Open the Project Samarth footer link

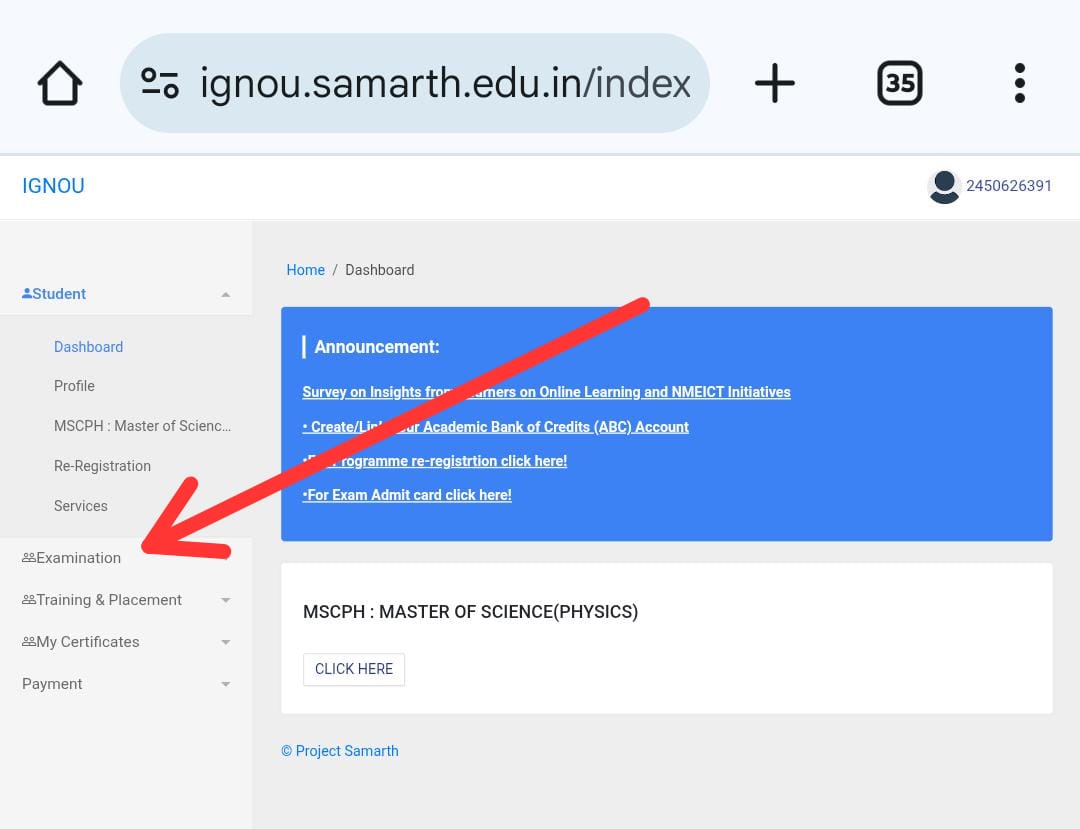point(340,751)
